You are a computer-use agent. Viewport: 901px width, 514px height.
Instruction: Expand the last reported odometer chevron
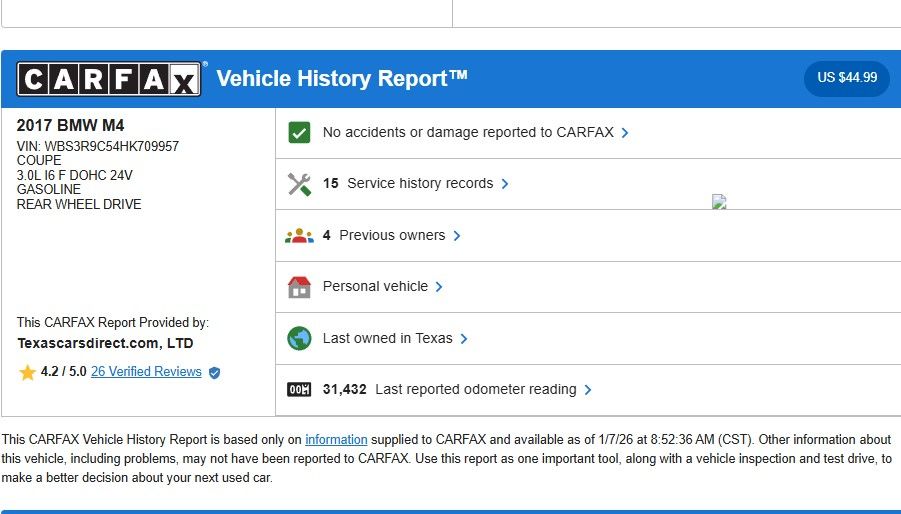coord(588,390)
